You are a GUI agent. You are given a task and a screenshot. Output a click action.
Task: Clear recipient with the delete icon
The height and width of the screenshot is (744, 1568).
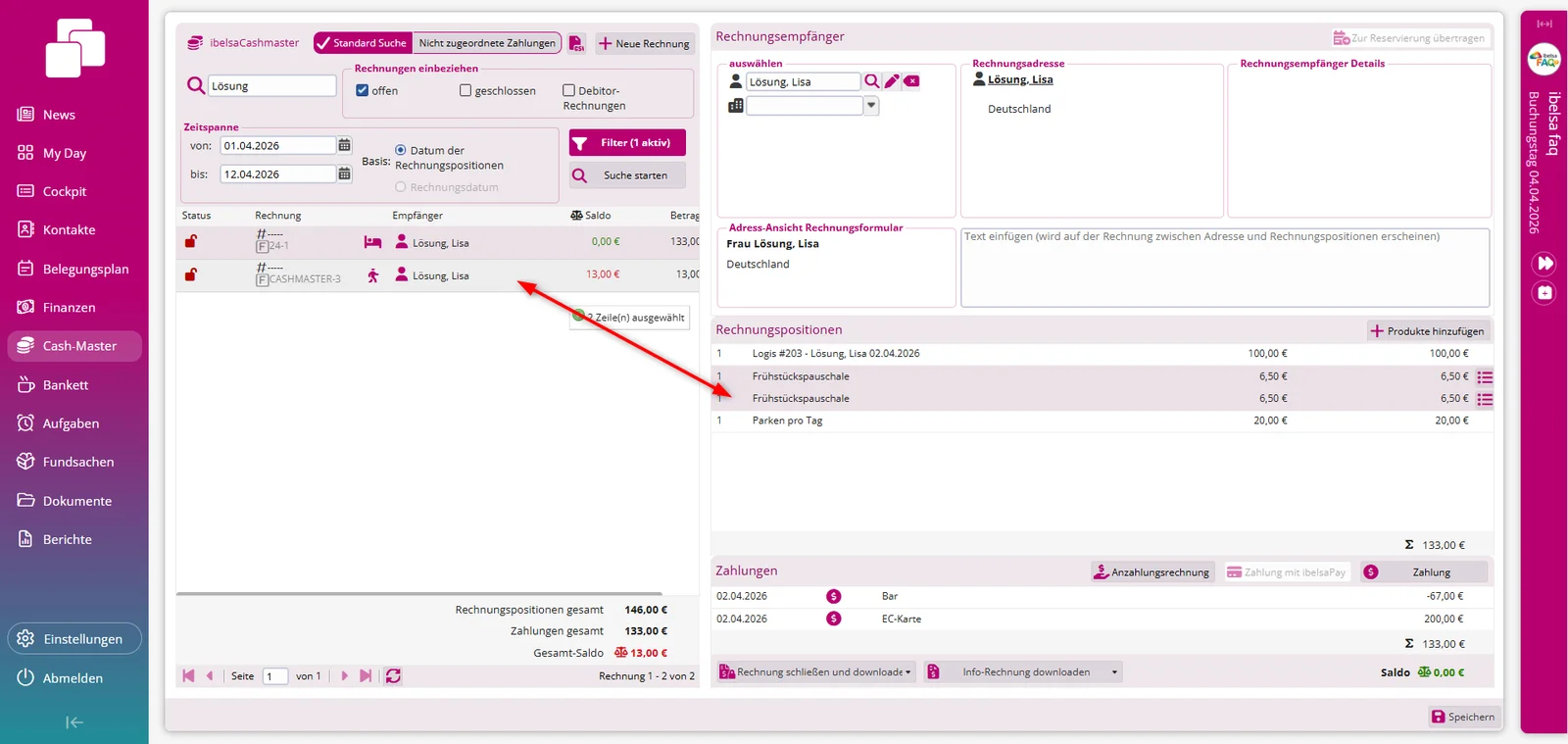(x=911, y=81)
